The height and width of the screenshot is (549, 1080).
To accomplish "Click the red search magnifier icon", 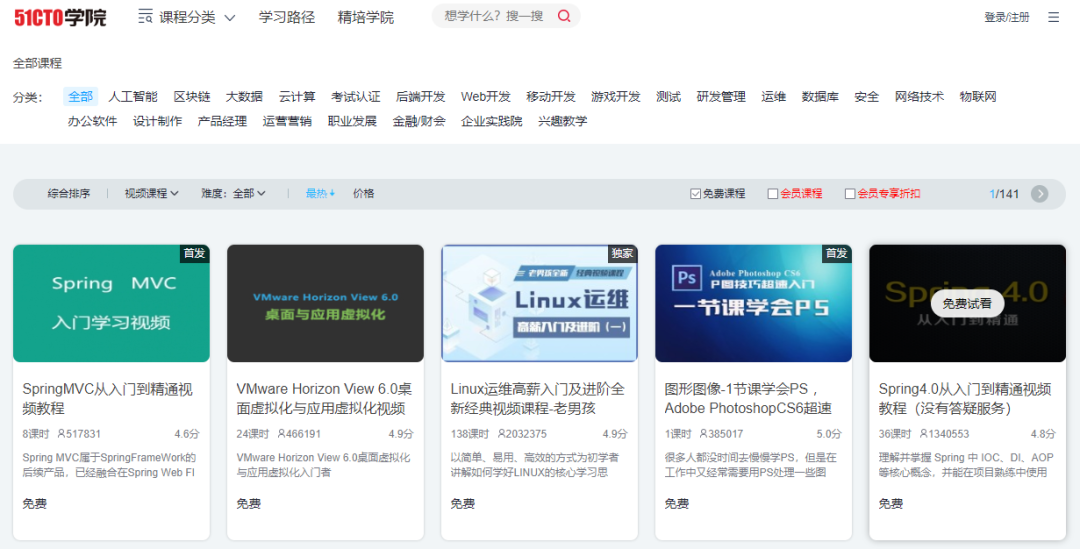I will click(564, 16).
